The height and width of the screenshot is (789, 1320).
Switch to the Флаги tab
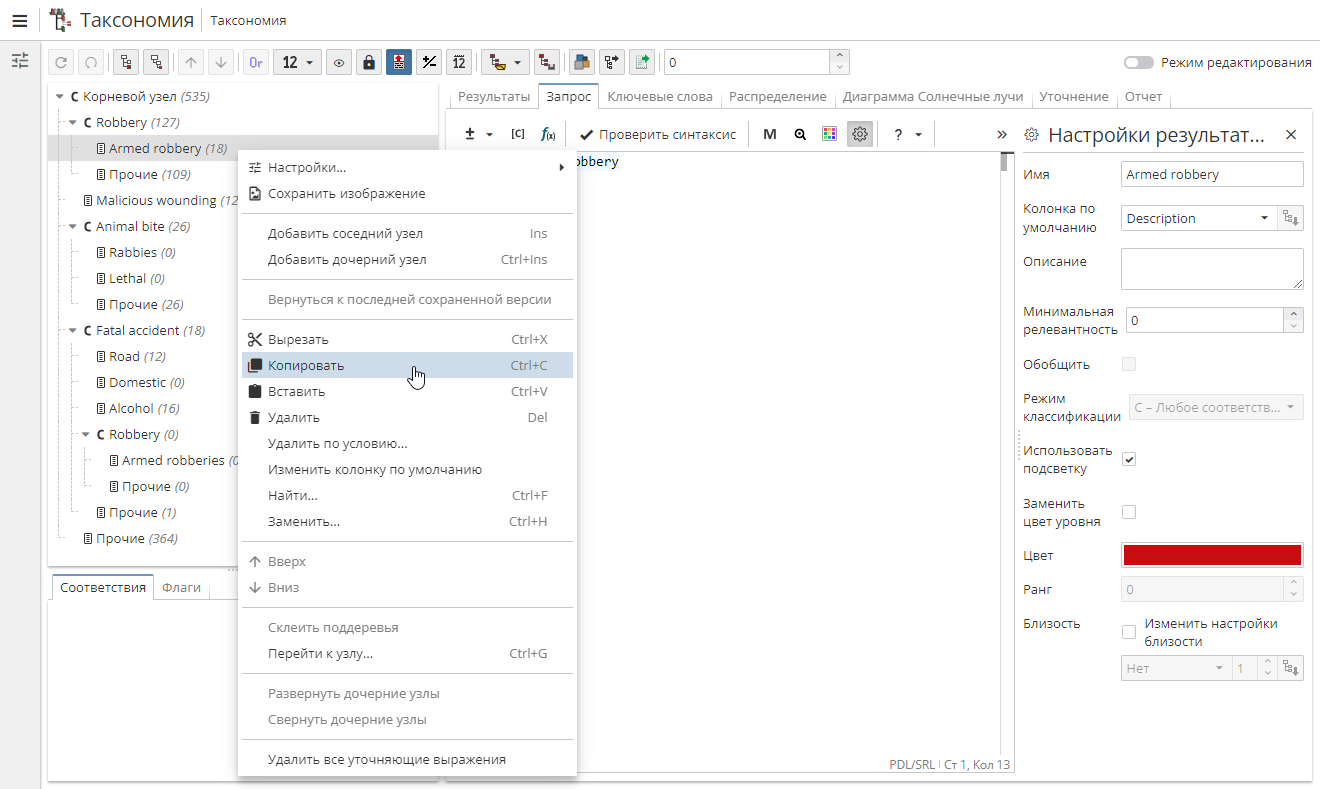(x=181, y=588)
